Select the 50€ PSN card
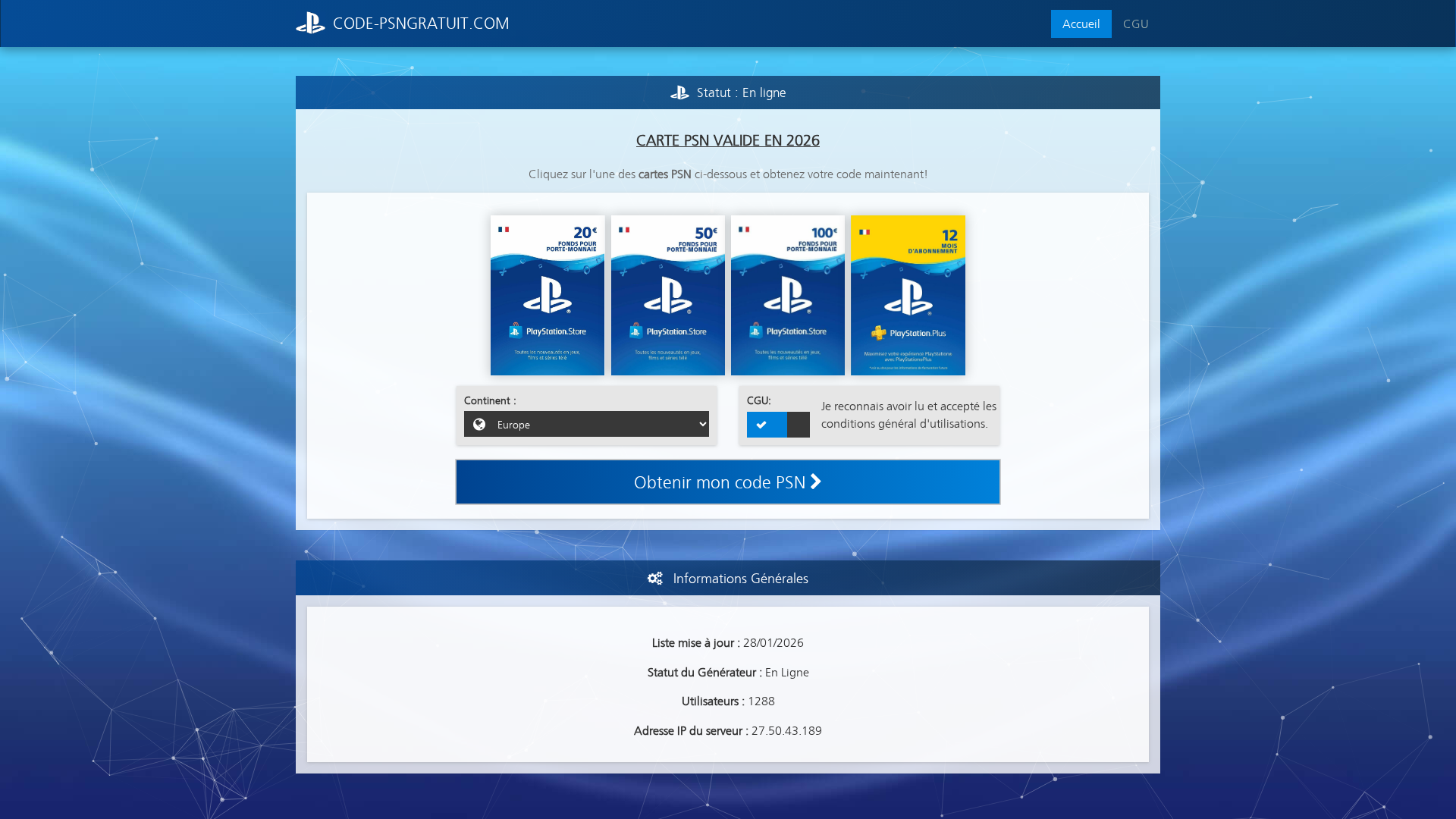The height and width of the screenshot is (819, 1456). (668, 295)
